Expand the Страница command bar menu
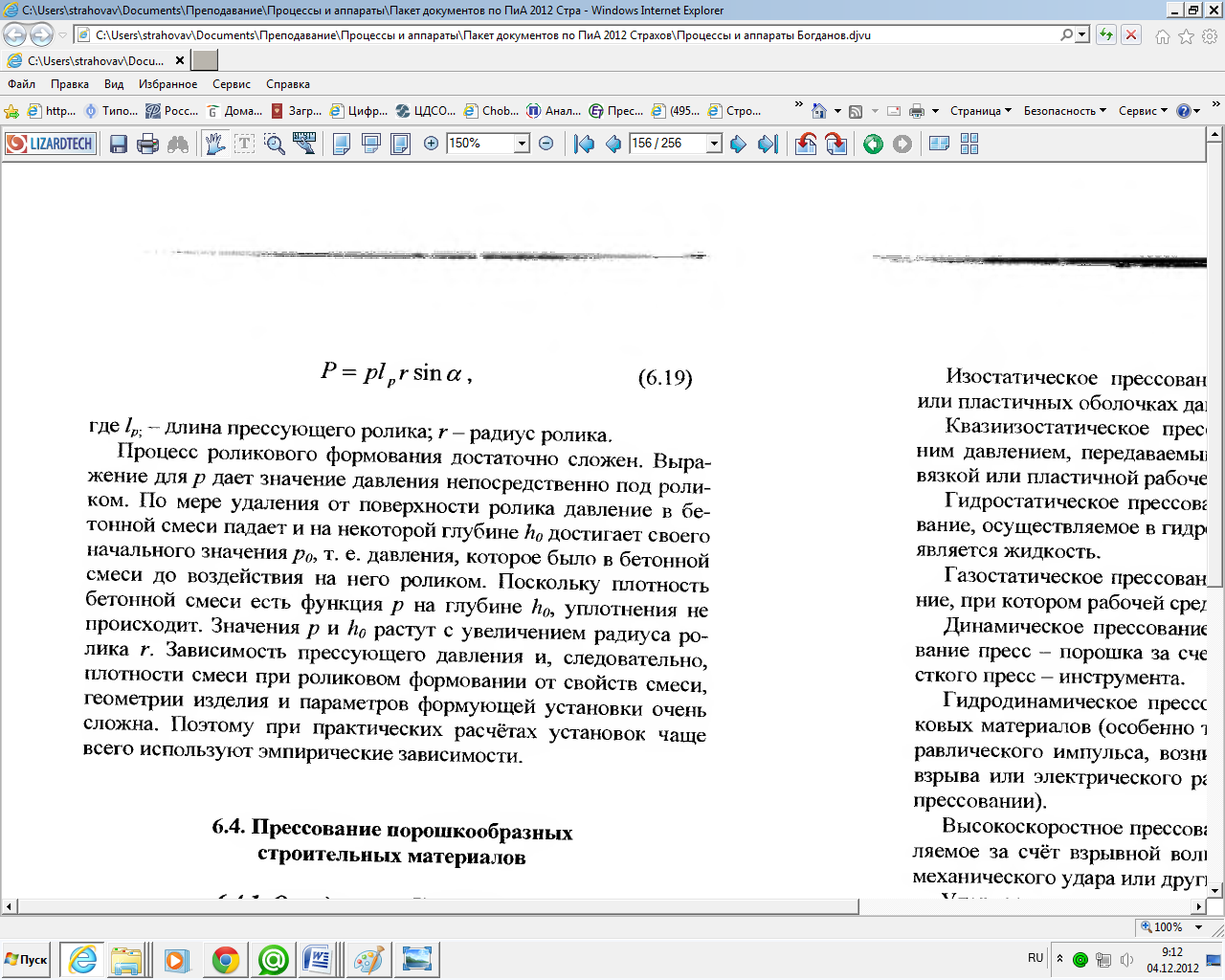The height and width of the screenshot is (980, 1225). 981,111
